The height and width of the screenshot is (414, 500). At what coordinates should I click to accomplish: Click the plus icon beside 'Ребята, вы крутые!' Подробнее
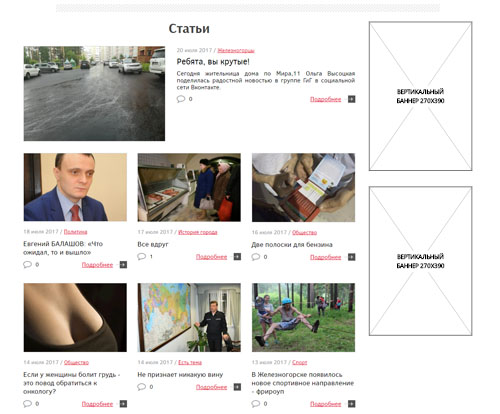pos(352,99)
